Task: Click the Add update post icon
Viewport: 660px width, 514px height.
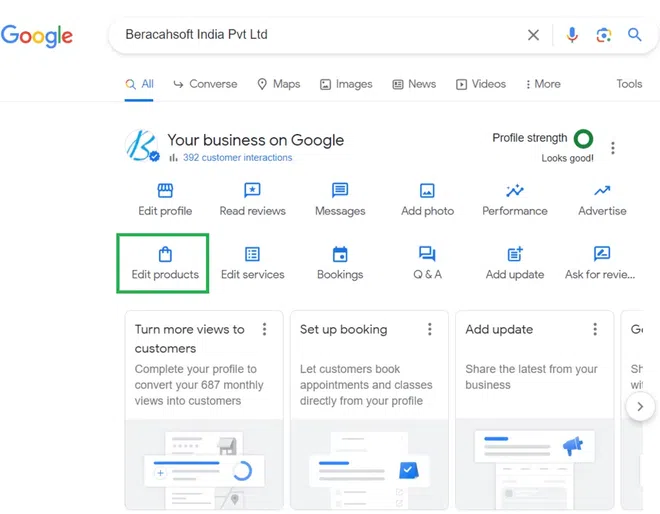Action: [x=515, y=254]
